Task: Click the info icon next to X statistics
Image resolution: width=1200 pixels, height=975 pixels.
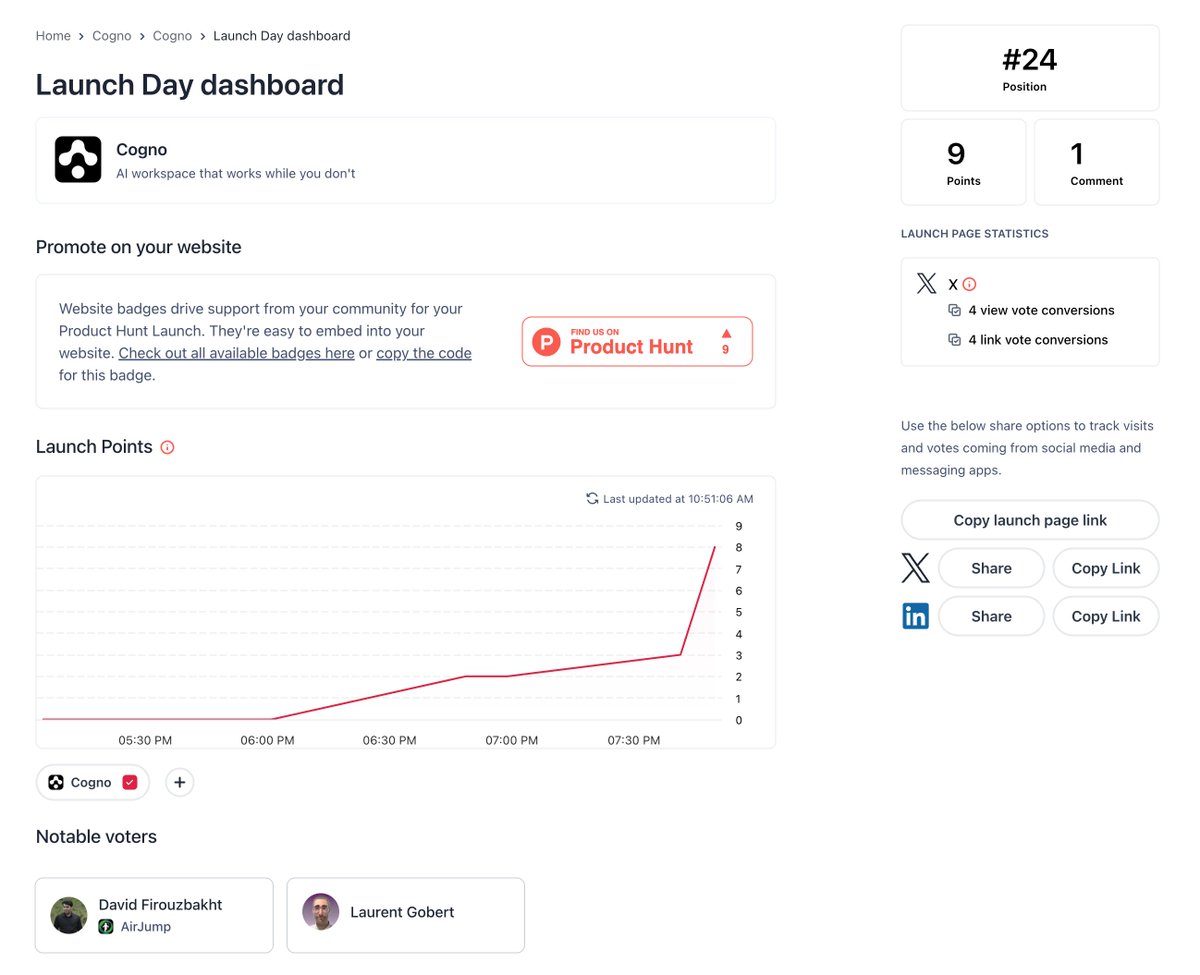Action: click(969, 284)
